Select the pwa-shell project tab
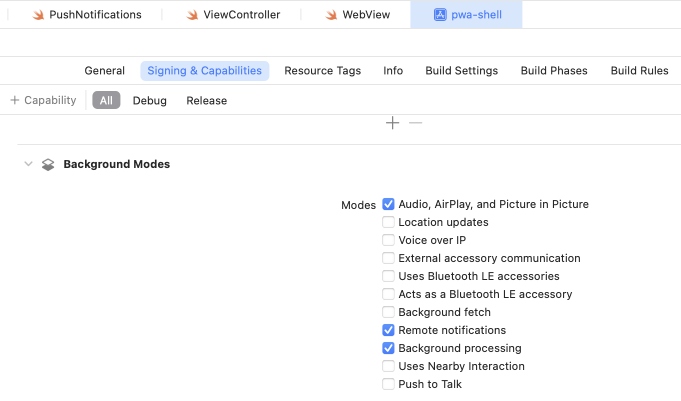The image size is (681, 401). coord(466,14)
